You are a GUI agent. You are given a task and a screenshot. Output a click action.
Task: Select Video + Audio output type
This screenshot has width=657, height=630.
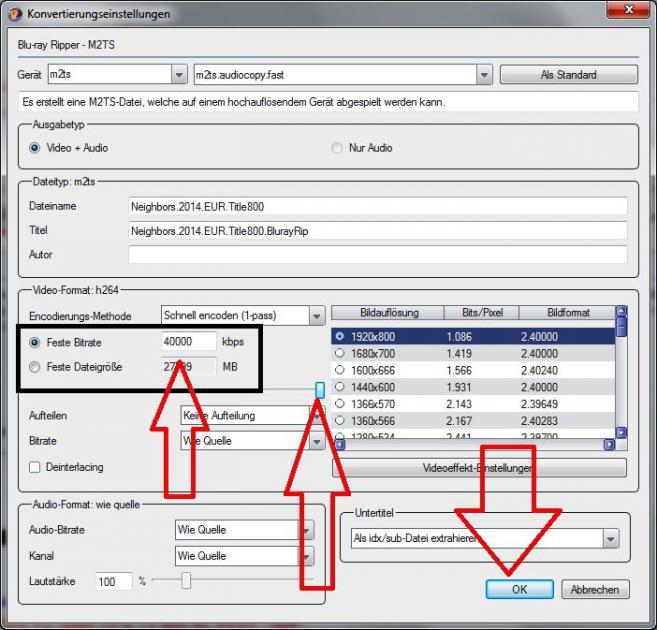point(35,148)
